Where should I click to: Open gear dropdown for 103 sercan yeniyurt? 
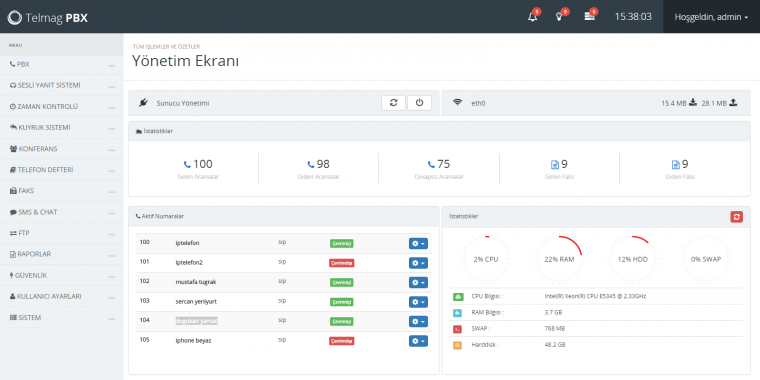pyautogui.click(x=418, y=302)
